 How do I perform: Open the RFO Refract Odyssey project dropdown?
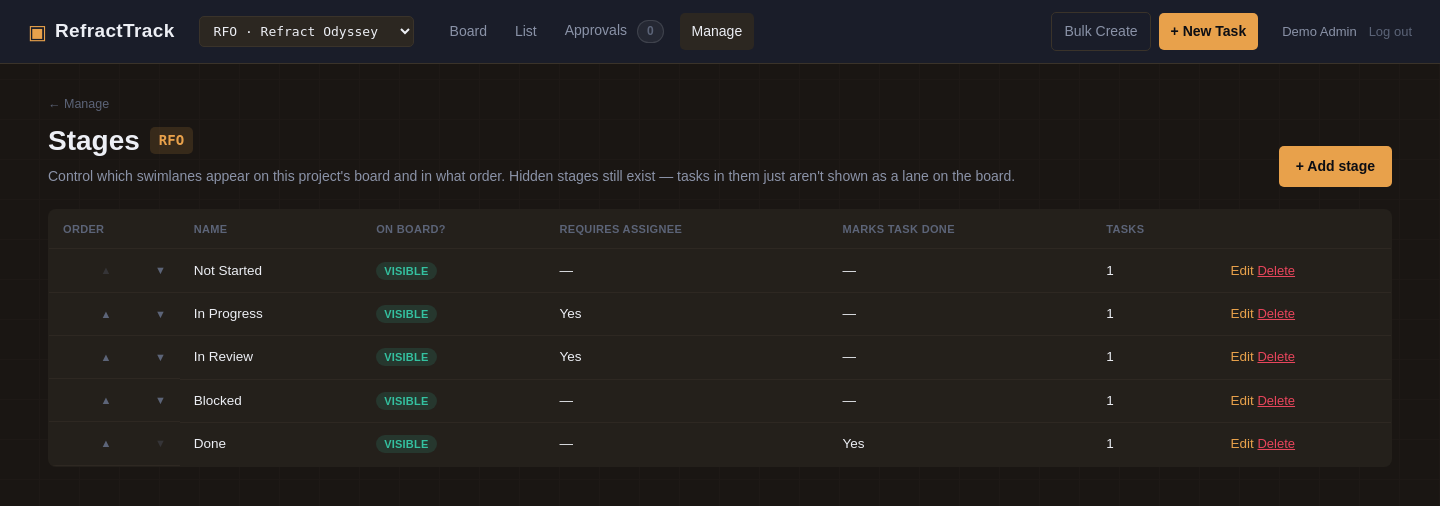coord(306,31)
